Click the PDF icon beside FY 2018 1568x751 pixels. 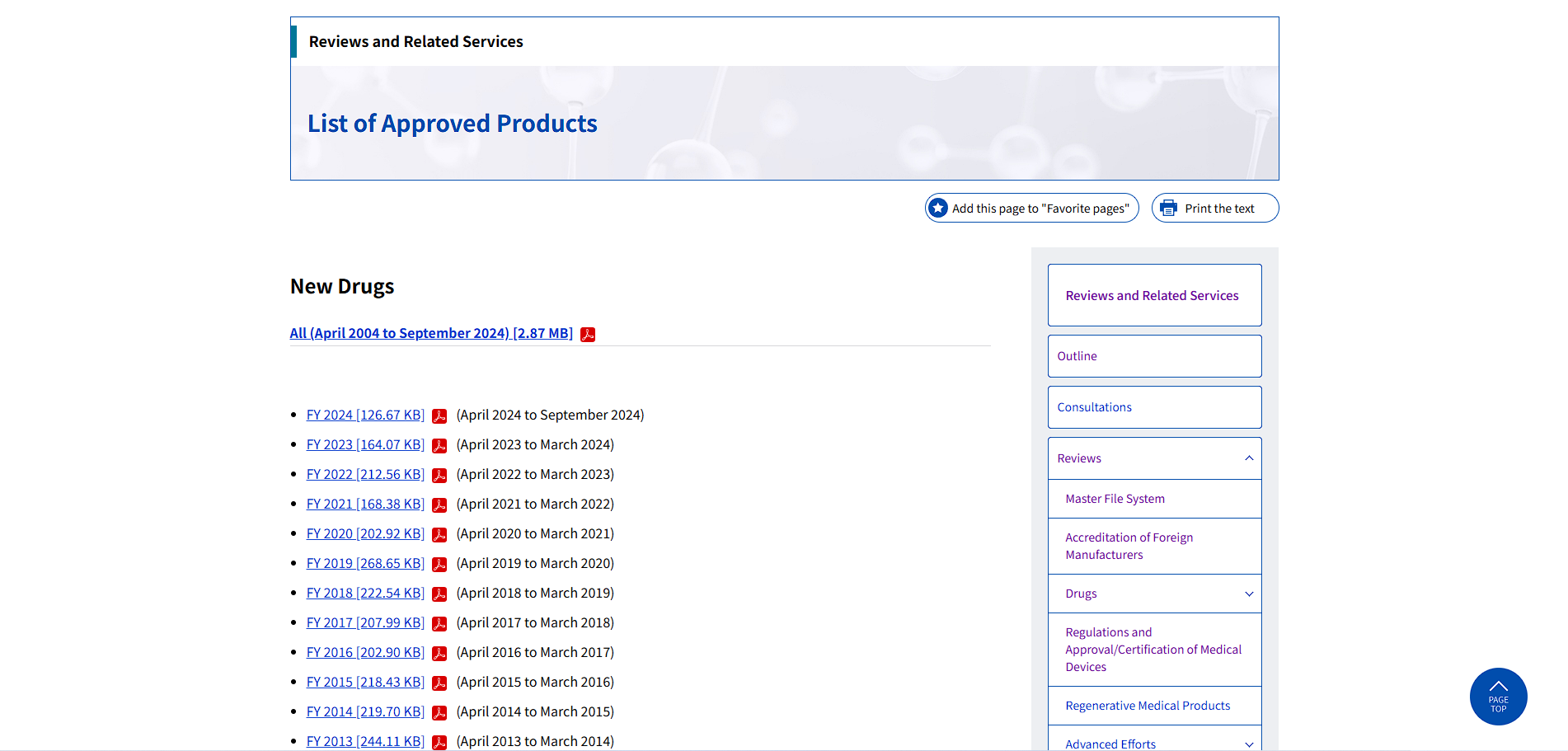439,594
